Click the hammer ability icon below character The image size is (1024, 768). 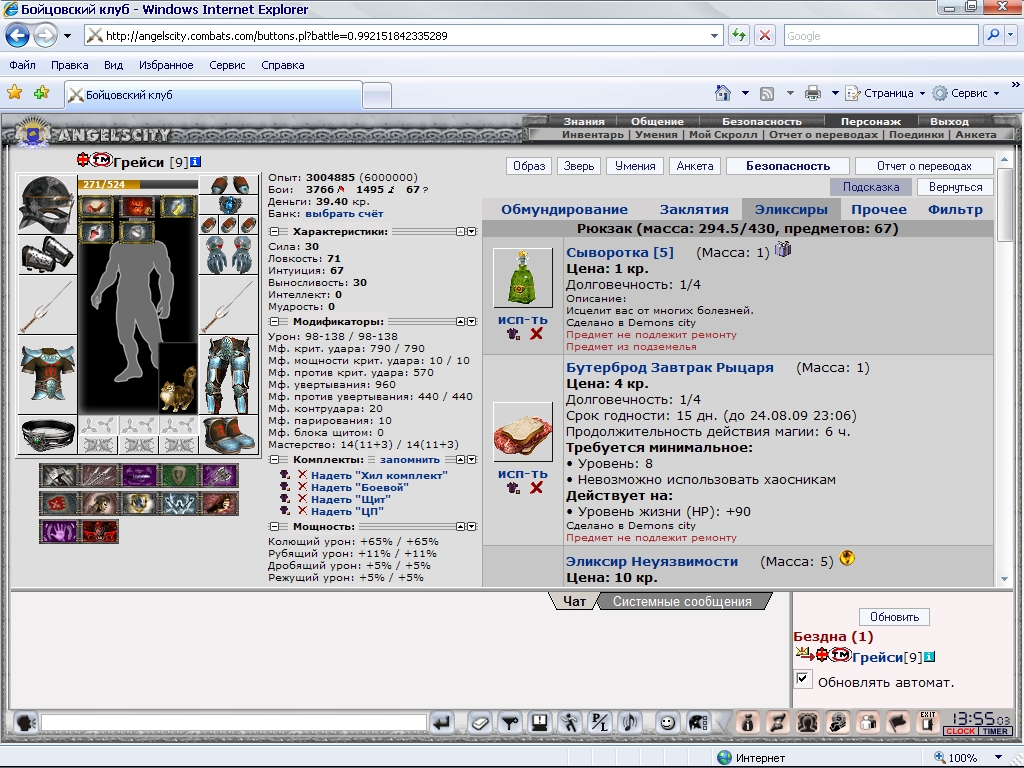click(59, 475)
